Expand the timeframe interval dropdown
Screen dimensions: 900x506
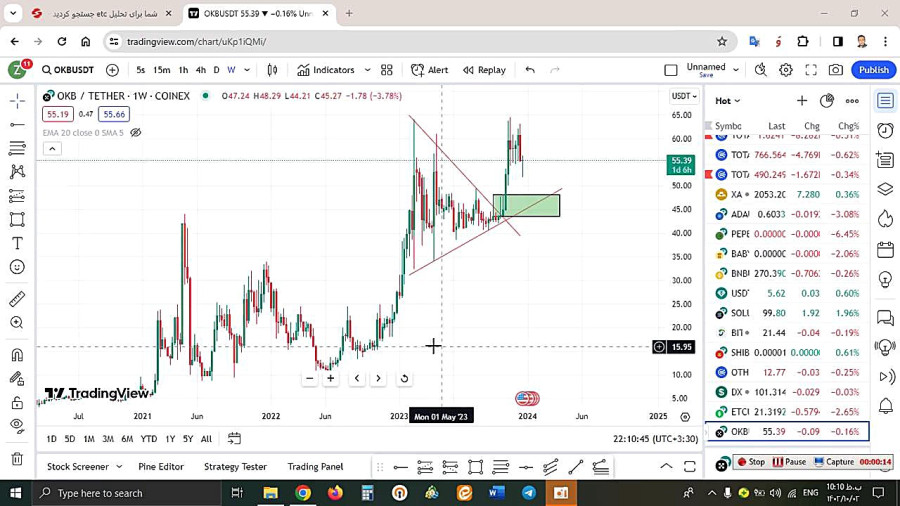point(247,70)
